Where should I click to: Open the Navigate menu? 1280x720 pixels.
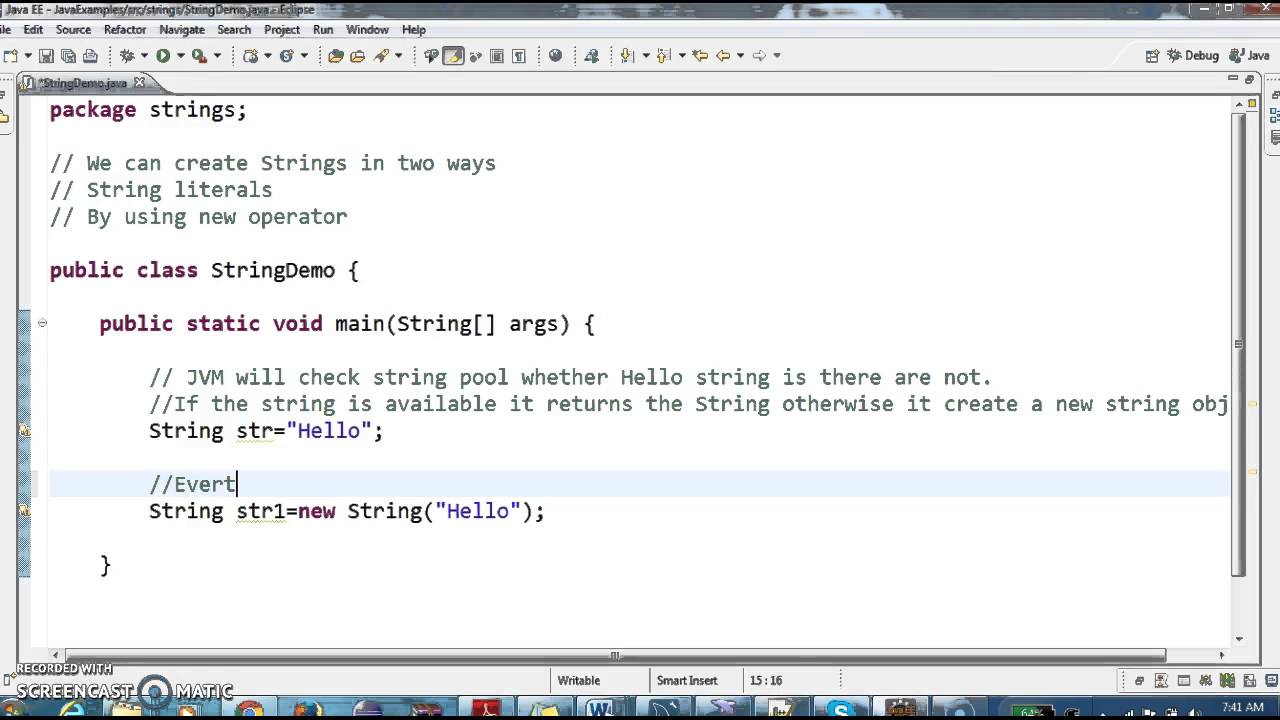[181, 30]
